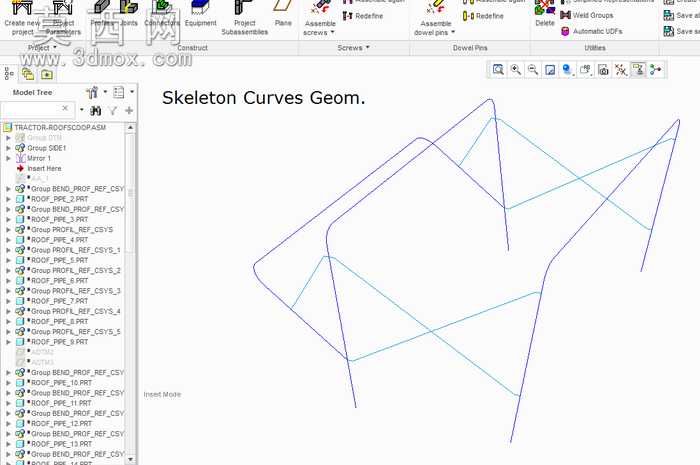Open the Show dropdown arrow by the list icon

pyautogui.click(x=132, y=92)
